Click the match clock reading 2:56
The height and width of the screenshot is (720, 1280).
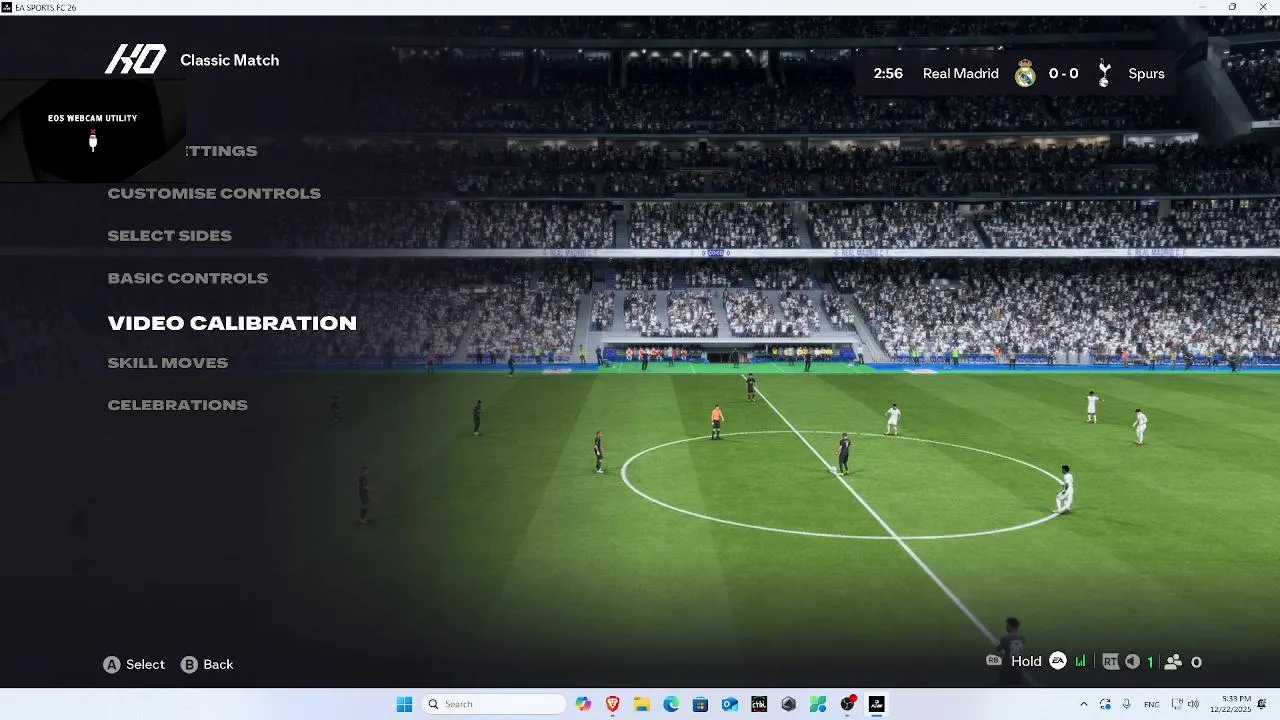click(888, 73)
